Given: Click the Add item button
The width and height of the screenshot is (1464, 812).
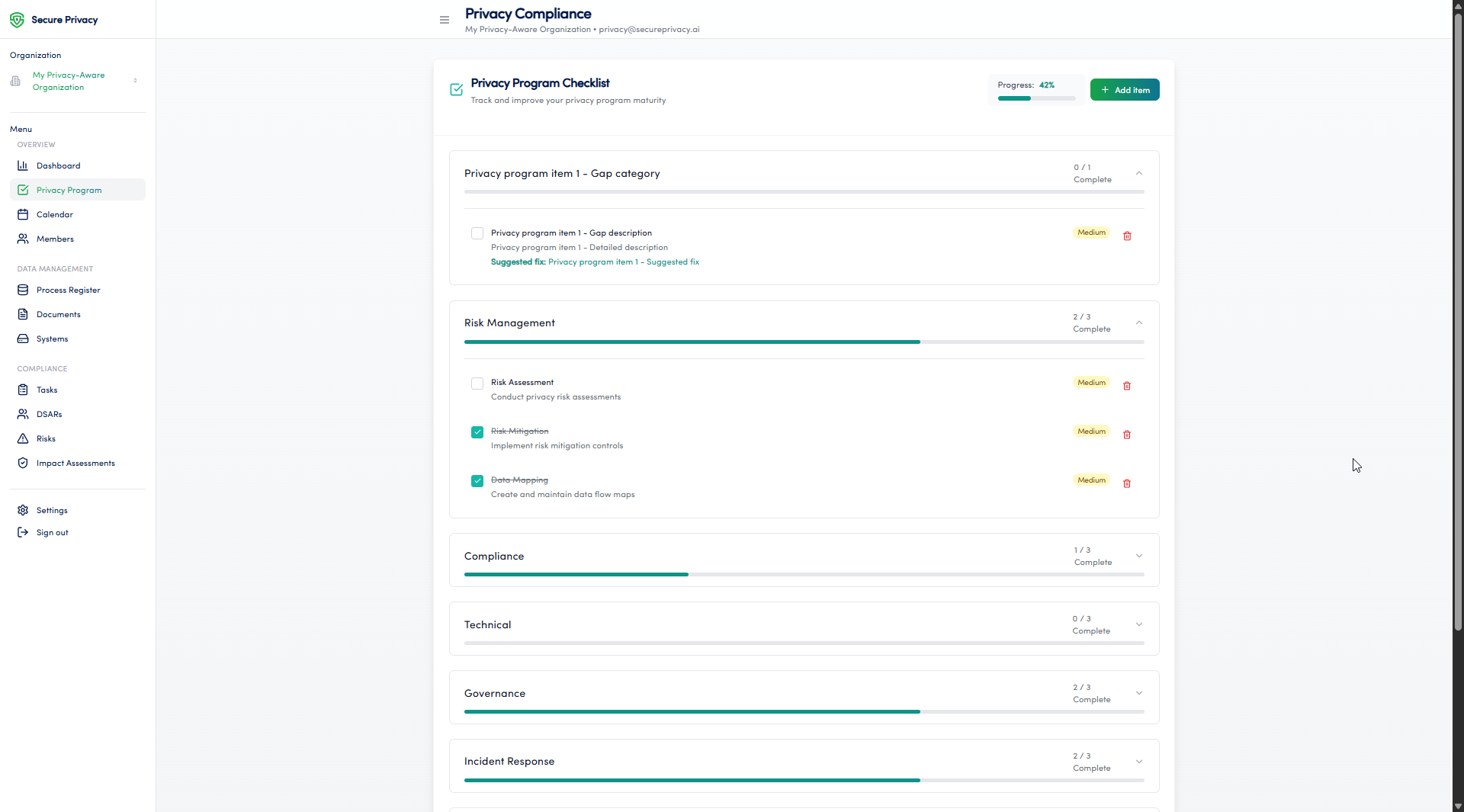Looking at the screenshot, I should (1125, 89).
